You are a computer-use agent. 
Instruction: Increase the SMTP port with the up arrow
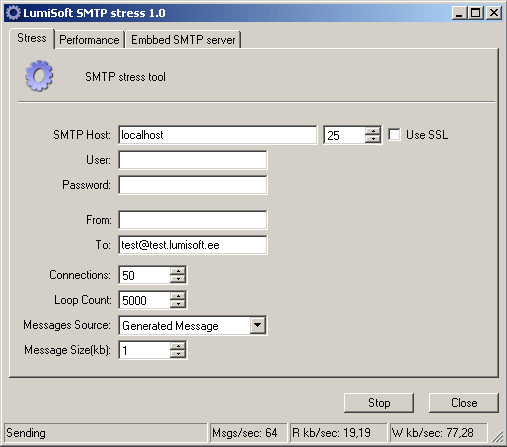click(373, 131)
